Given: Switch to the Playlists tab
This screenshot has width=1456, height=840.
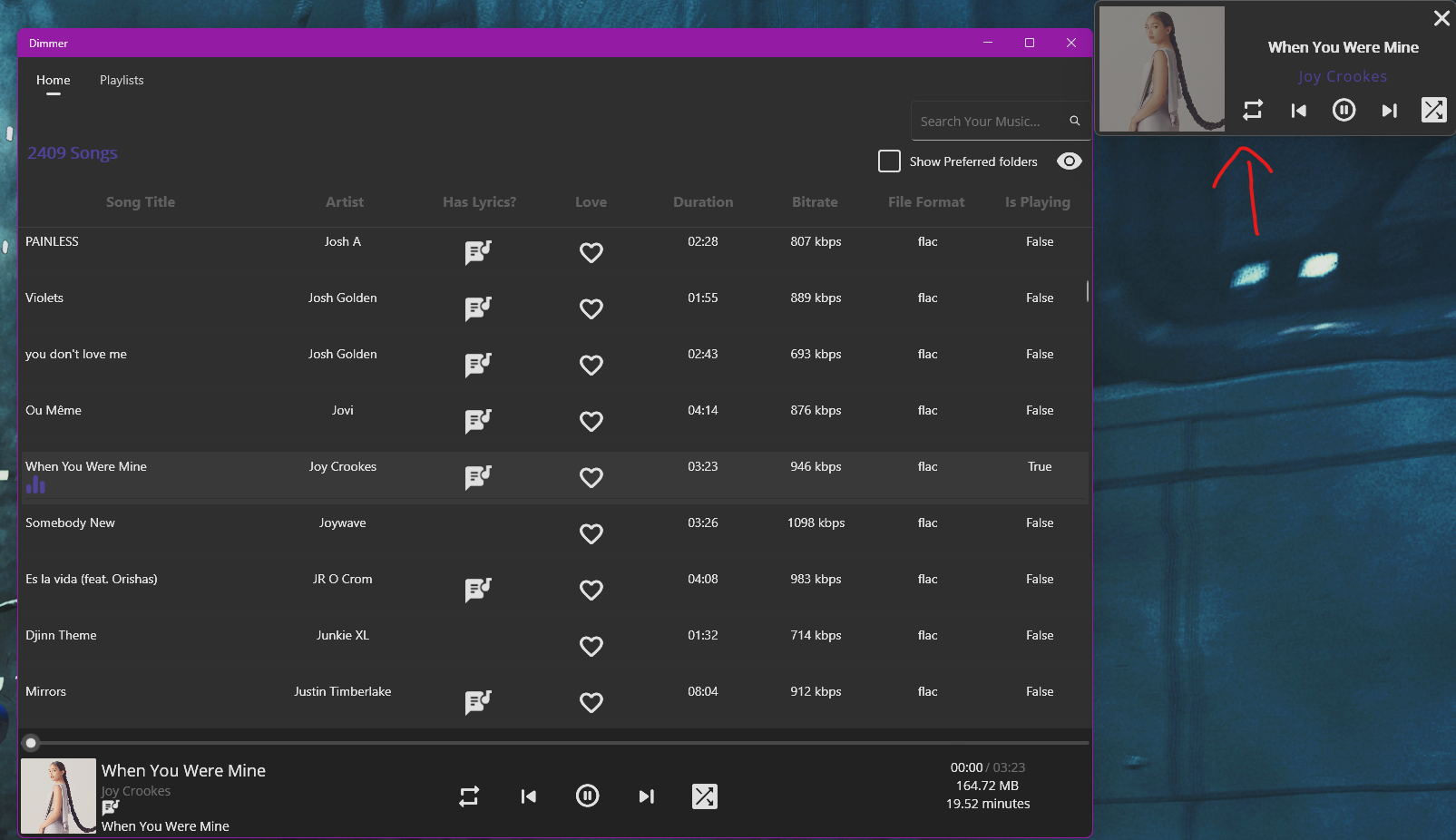Looking at the screenshot, I should click(122, 80).
